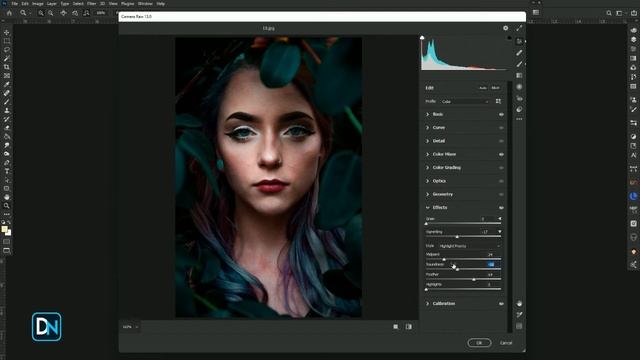Click the Home icon in options bar

coord(9,13)
